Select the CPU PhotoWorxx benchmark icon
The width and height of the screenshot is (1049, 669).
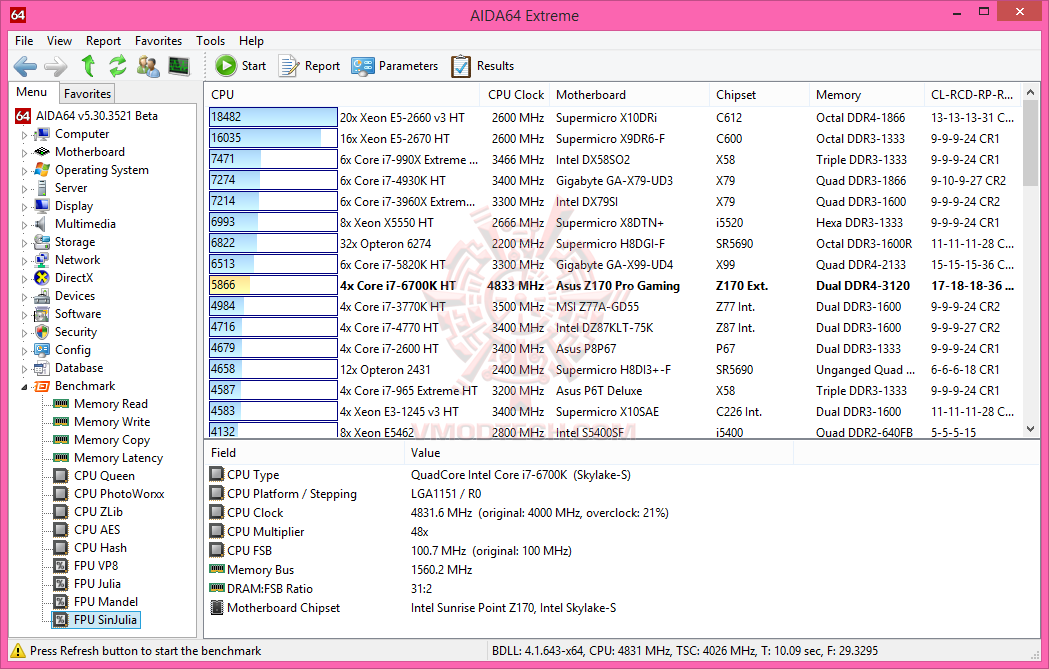tap(61, 494)
